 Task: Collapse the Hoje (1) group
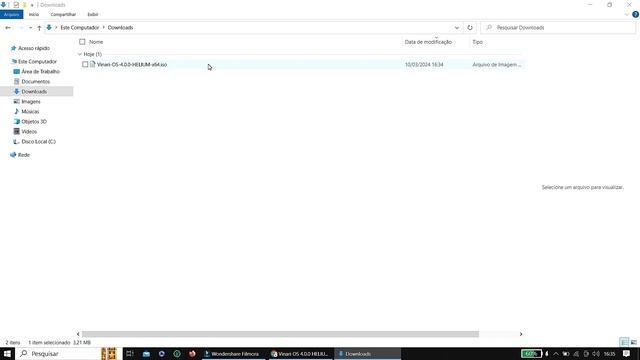(80, 54)
